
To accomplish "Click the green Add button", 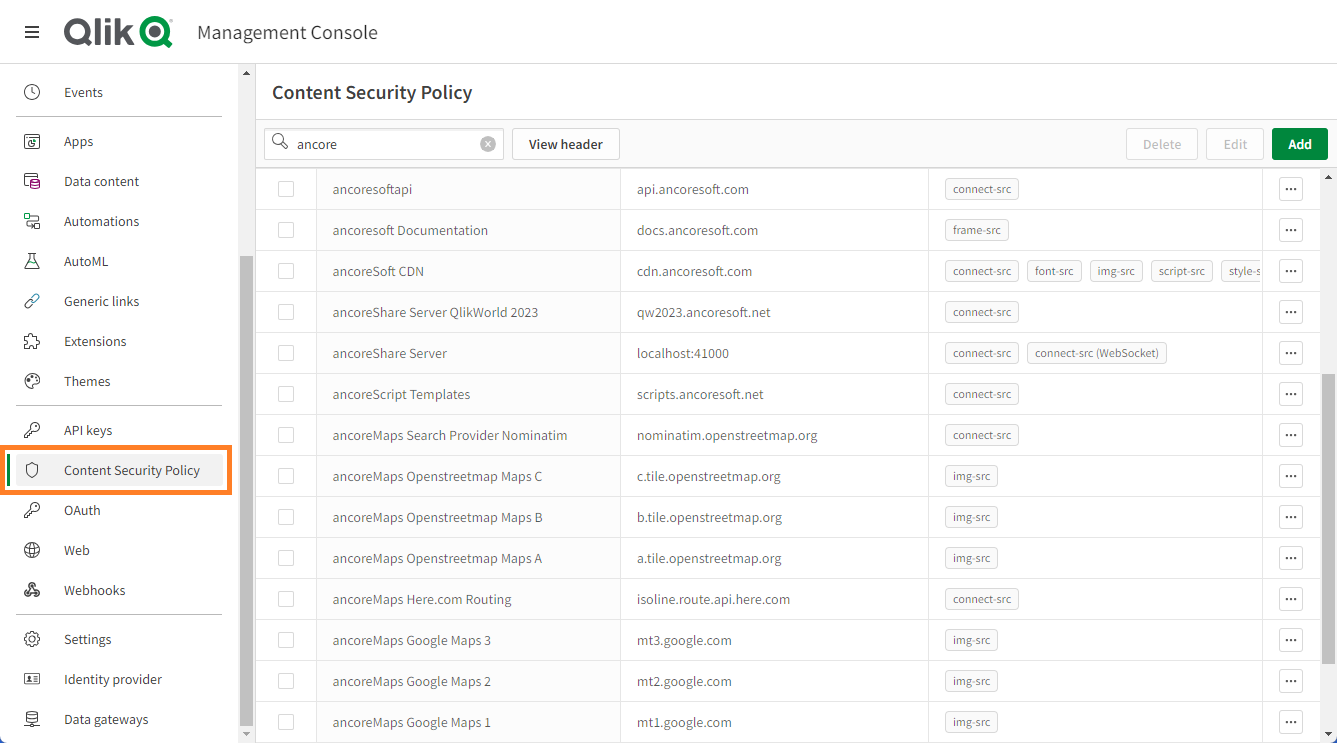I will click(x=1300, y=144).
